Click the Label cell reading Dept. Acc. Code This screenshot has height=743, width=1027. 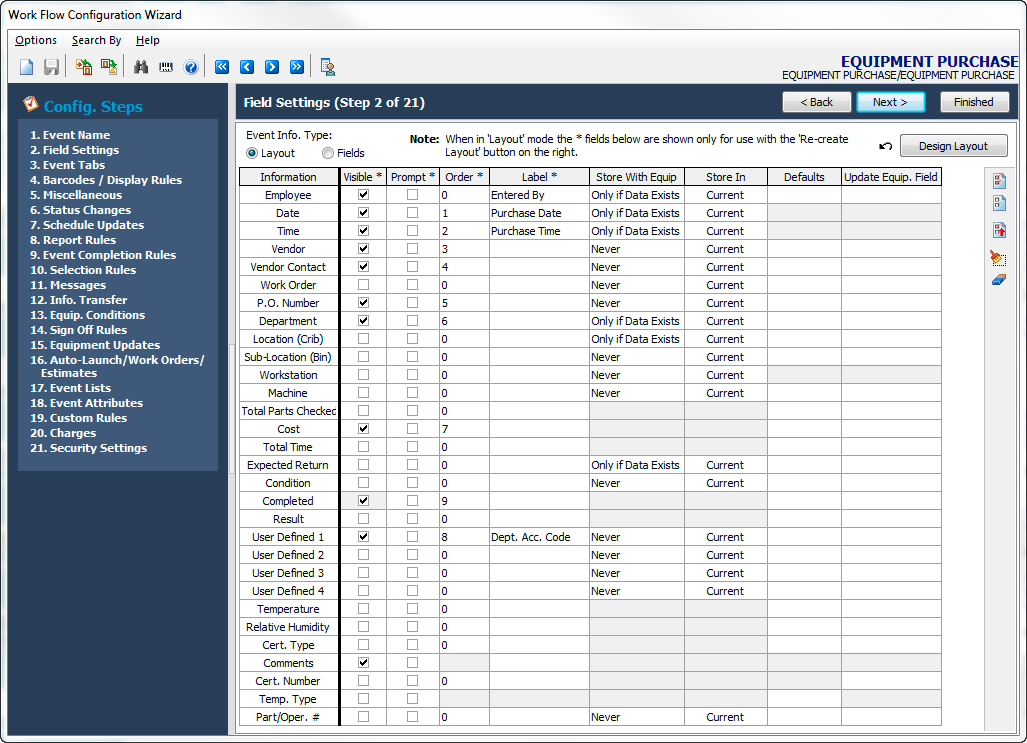click(x=539, y=537)
